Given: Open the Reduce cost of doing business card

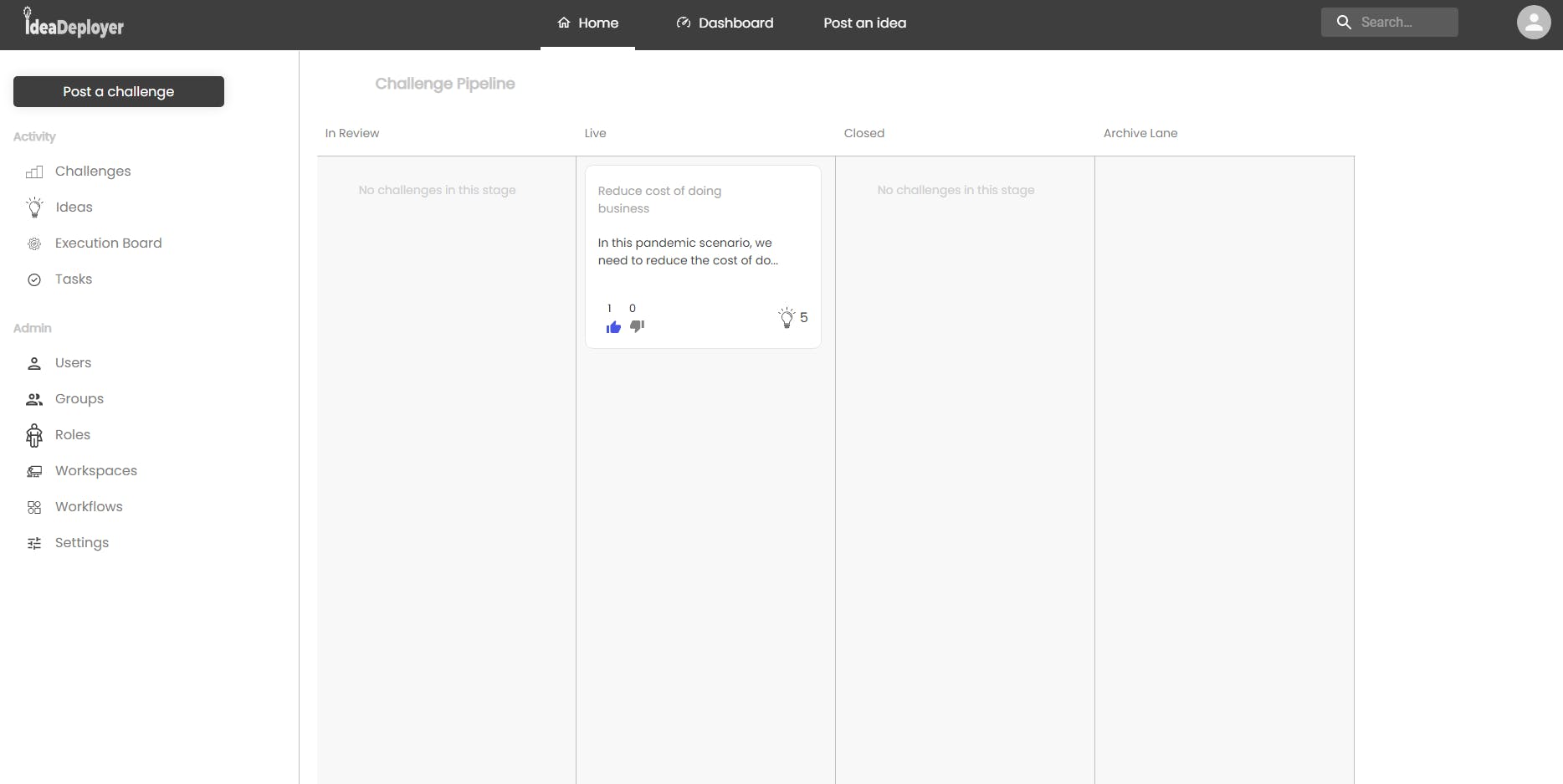Looking at the screenshot, I should [x=659, y=199].
